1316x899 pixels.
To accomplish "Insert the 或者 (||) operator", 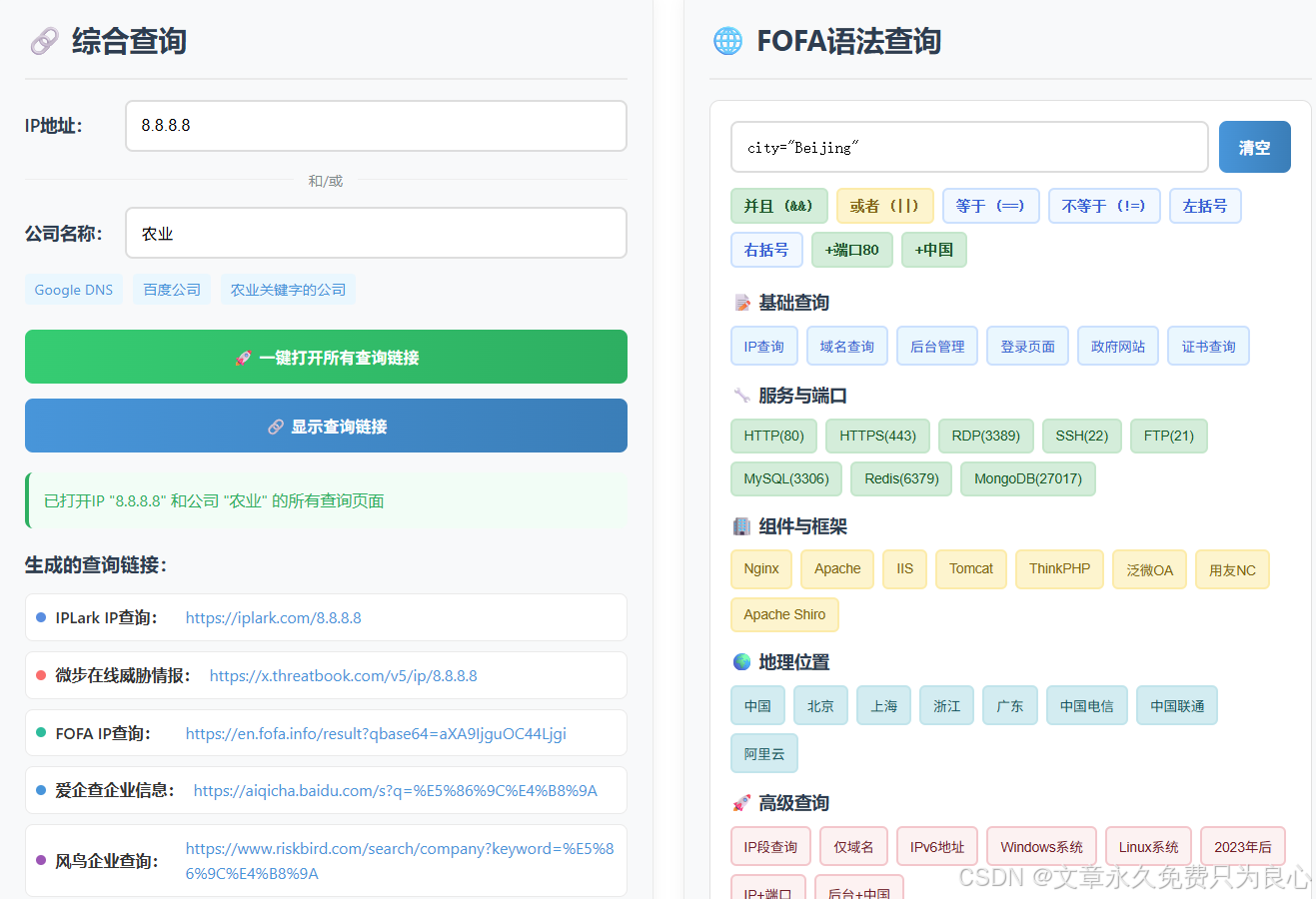I will (x=885, y=206).
